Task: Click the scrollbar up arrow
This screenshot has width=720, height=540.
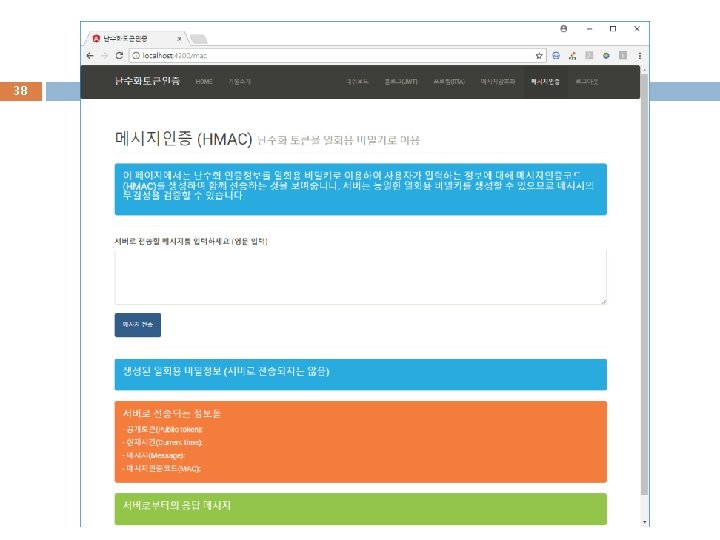Action: pos(644,69)
